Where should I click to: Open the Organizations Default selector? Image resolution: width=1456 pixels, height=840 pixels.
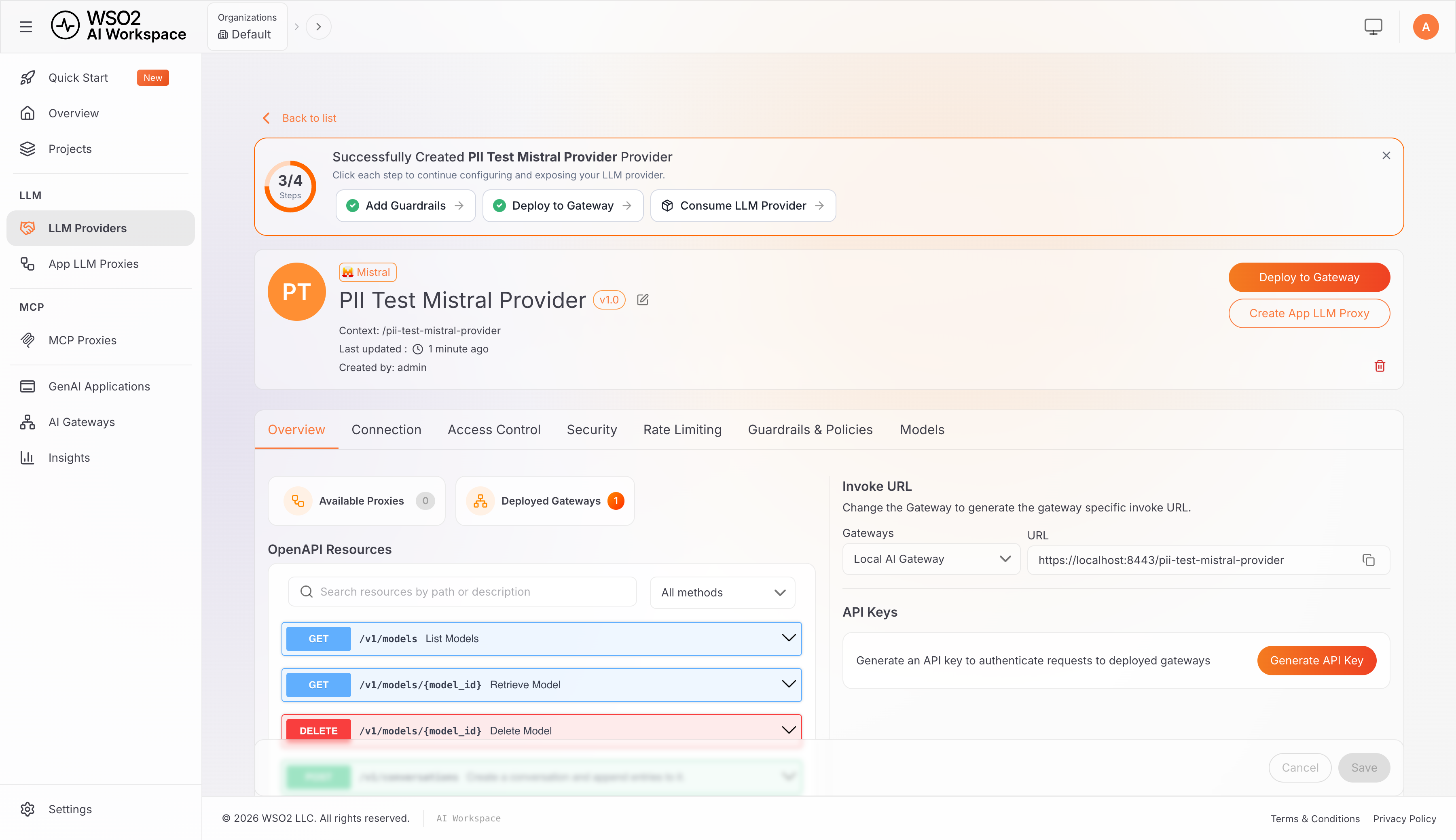pos(248,27)
